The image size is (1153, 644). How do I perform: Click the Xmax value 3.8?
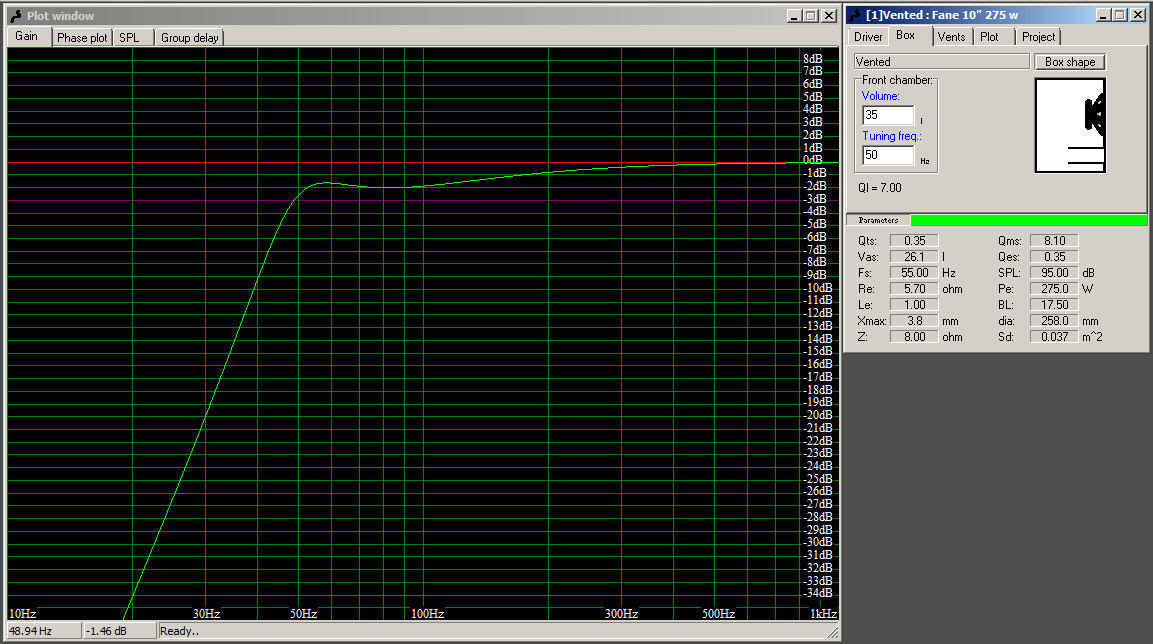pos(914,321)
